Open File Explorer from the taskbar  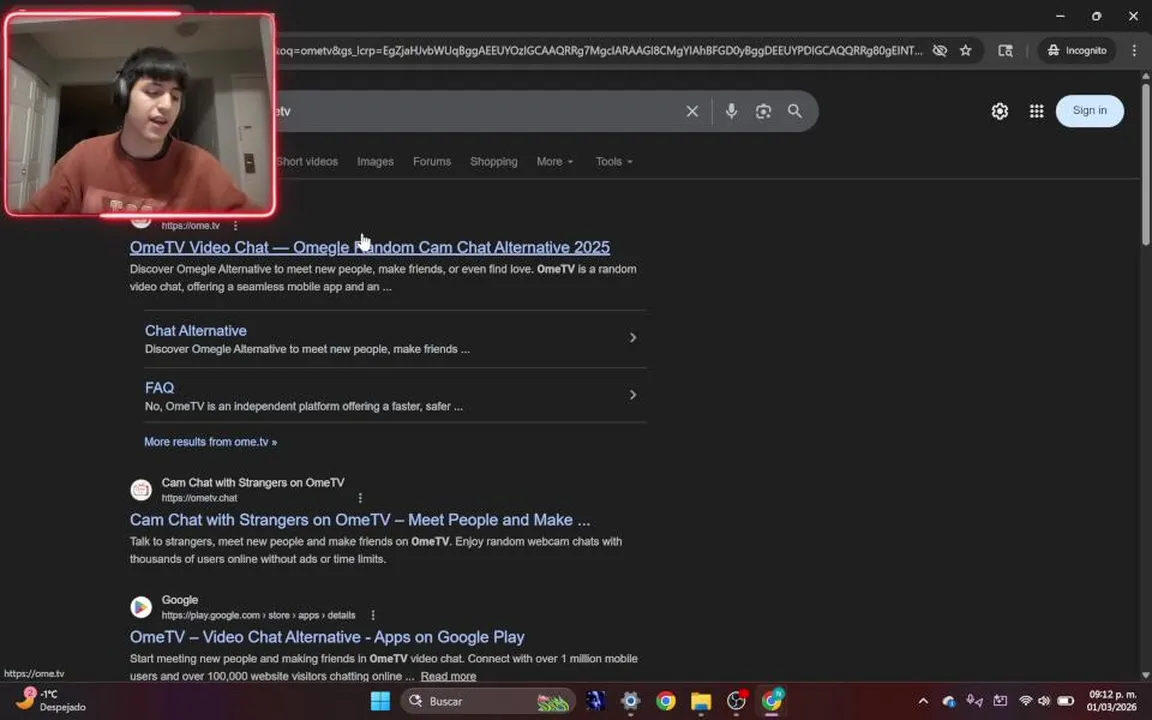[701, 701]
